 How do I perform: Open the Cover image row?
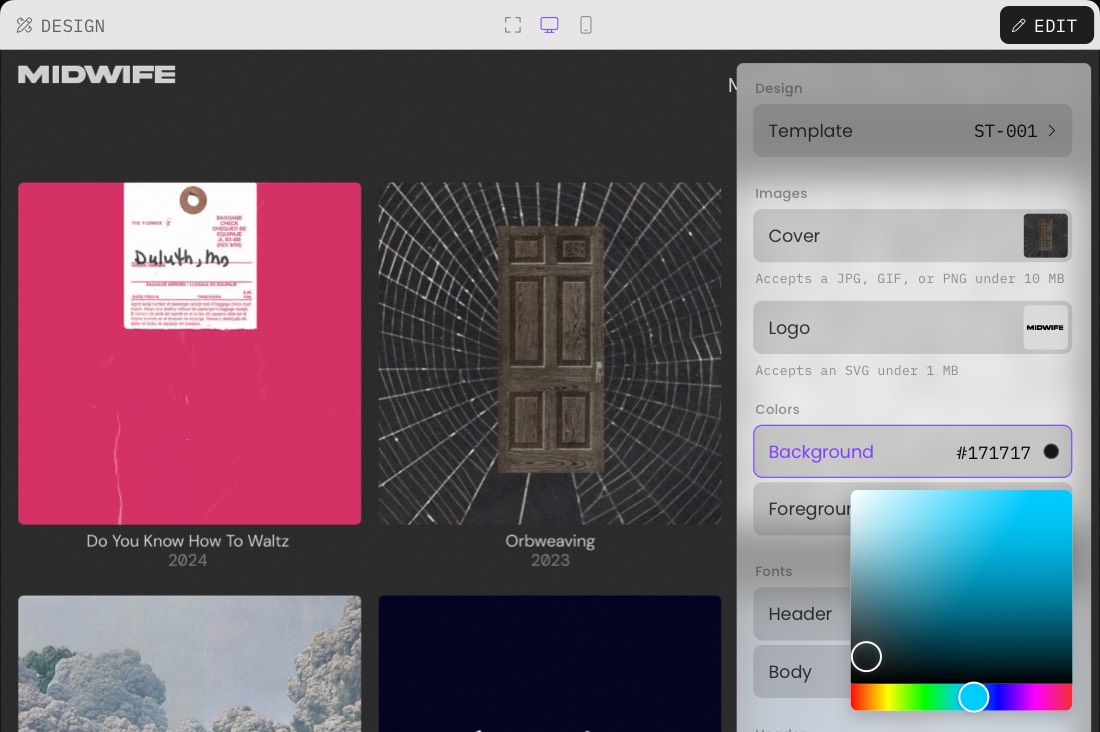pyautogui.click(x=912, y=236)
